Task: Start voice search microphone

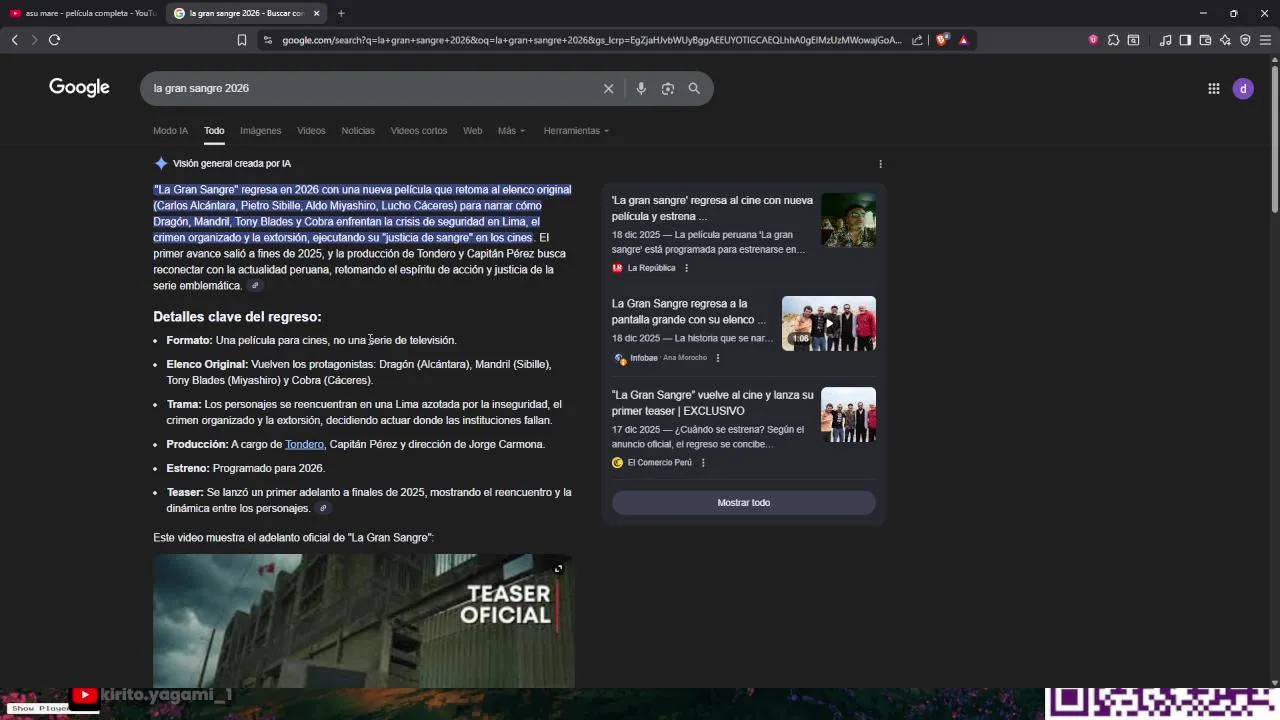Action: pos(641,88)
